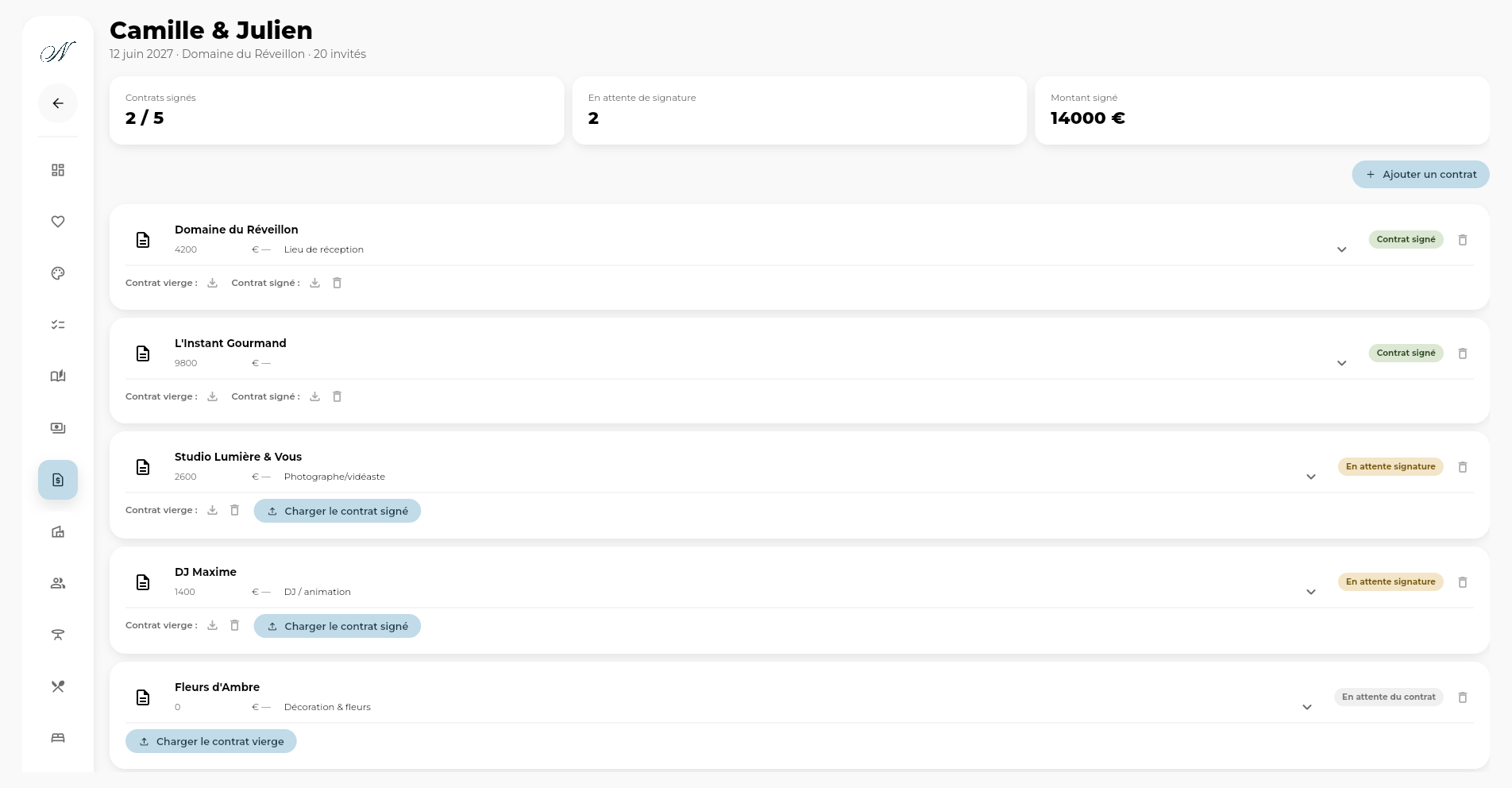The image size is (1512, 788).
Task: Open the dashboard grid icon in sidebar
Action: pos(58,170)
